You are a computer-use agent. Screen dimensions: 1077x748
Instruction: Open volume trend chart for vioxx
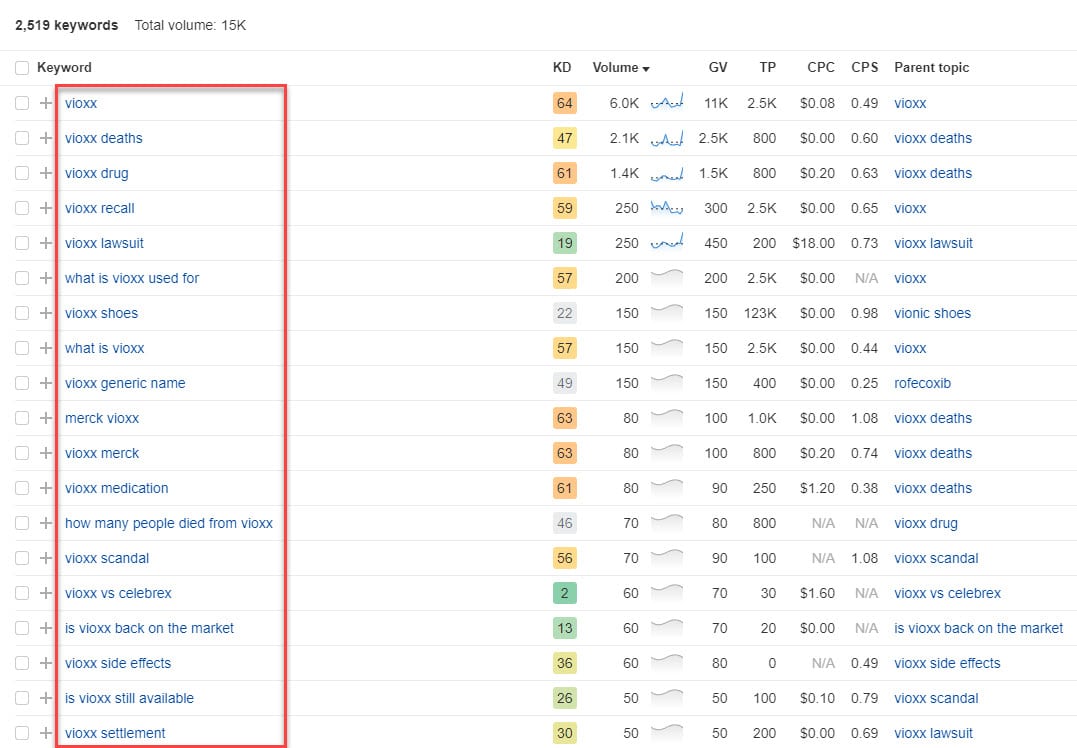pos(667,102)
